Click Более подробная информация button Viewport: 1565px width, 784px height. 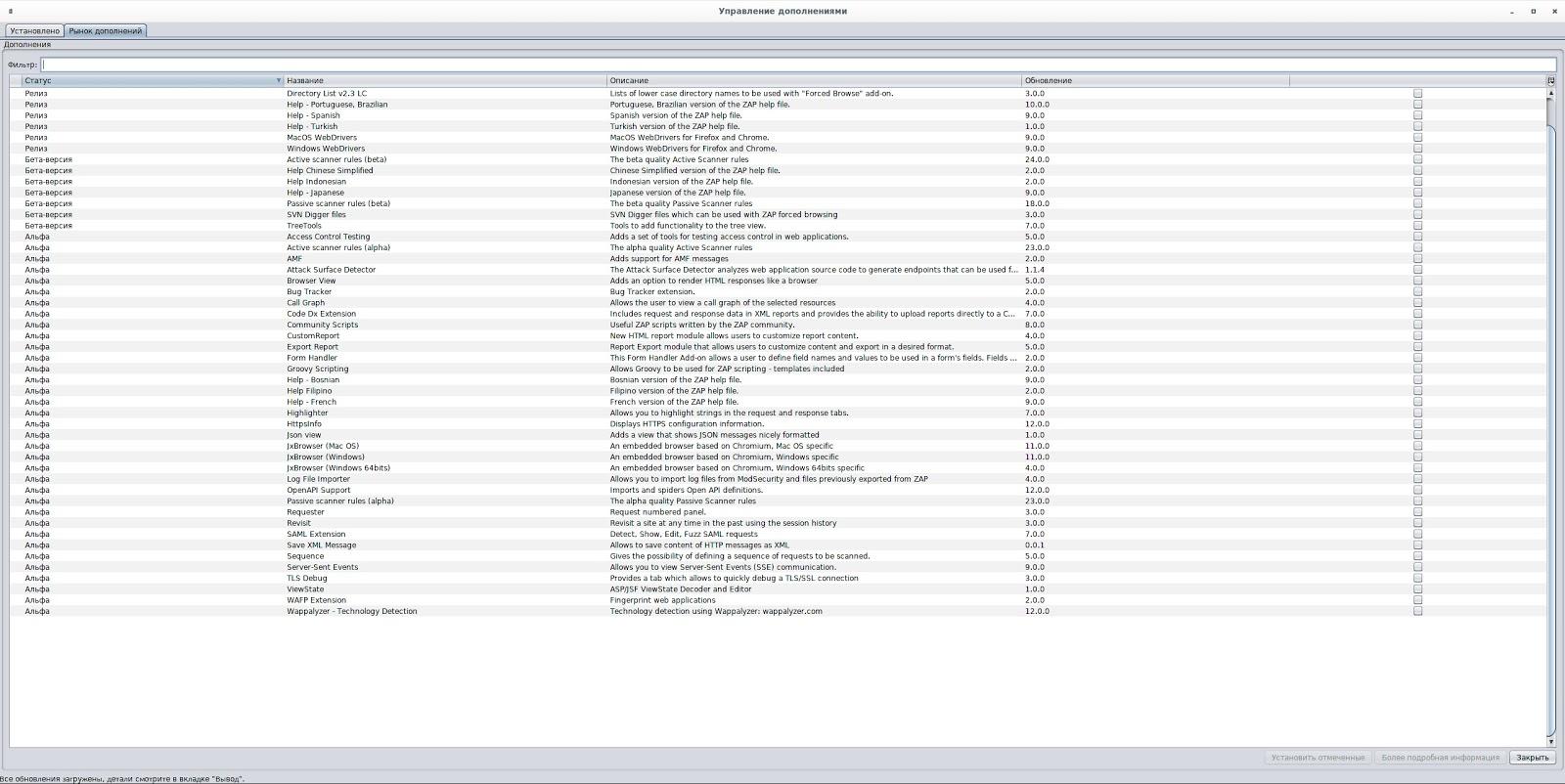click(1440, 758)
